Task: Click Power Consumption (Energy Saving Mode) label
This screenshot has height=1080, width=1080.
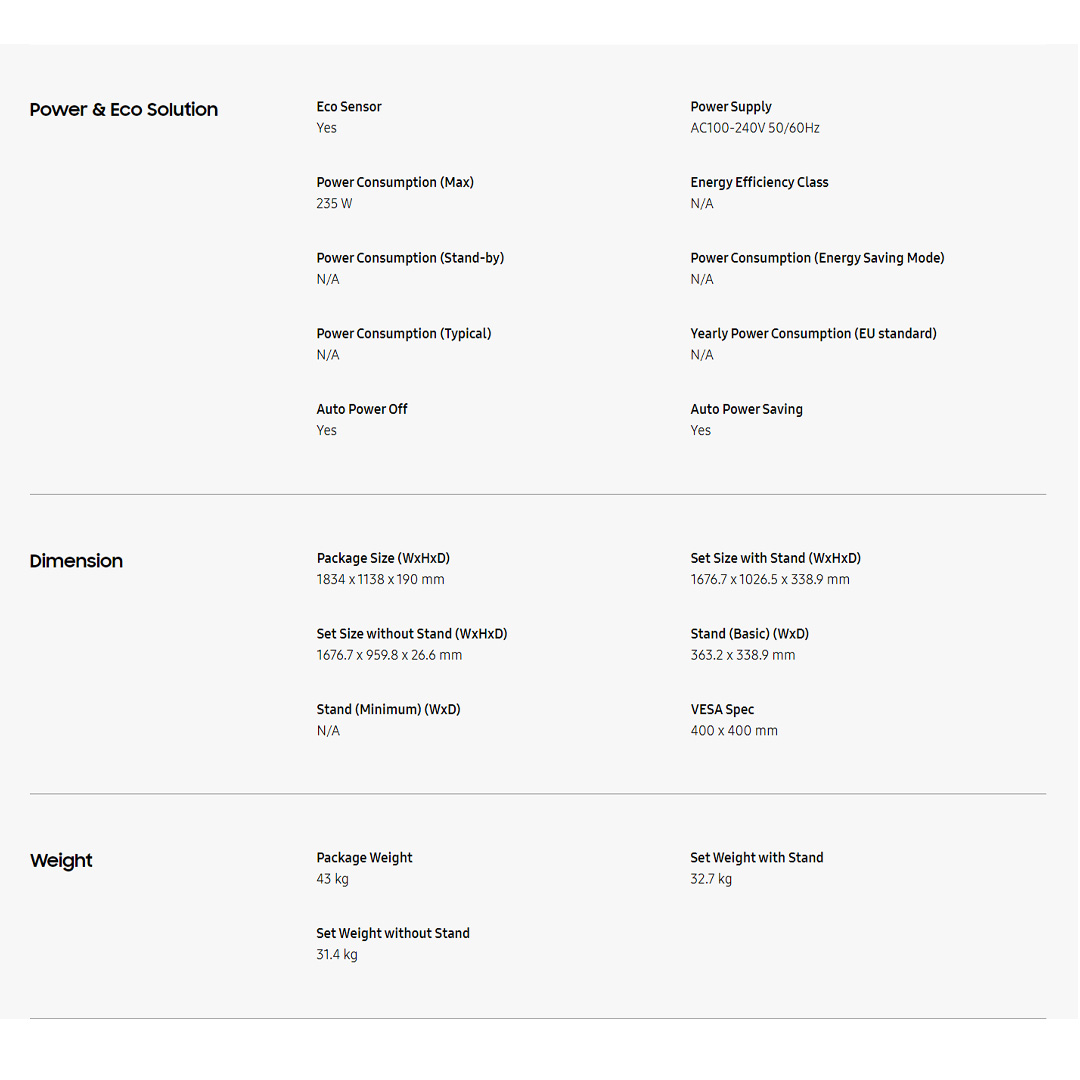Action: [x=817, y=258]
